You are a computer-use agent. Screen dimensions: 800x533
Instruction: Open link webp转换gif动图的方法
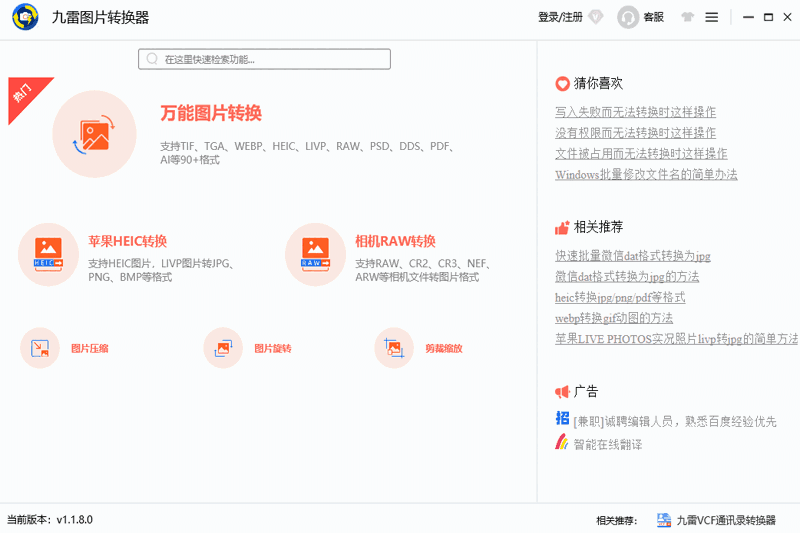point(614,318)
